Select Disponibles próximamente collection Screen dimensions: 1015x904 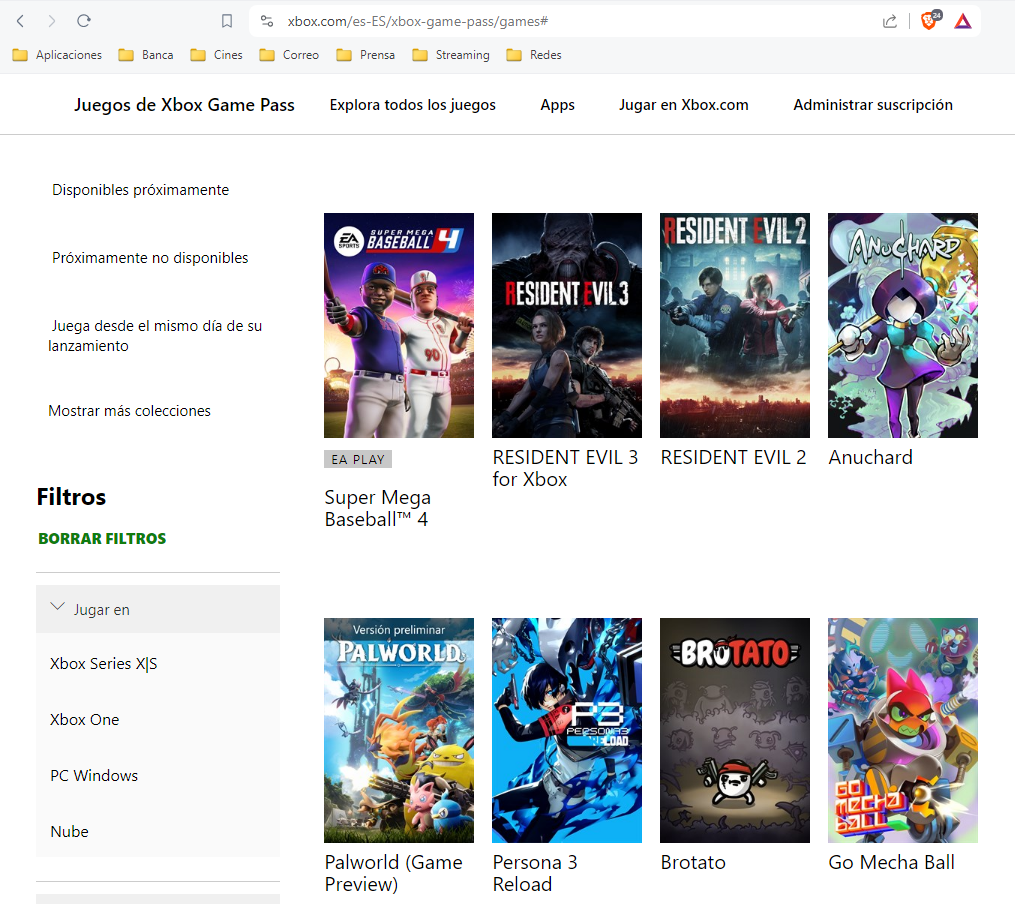click(140, 190)
